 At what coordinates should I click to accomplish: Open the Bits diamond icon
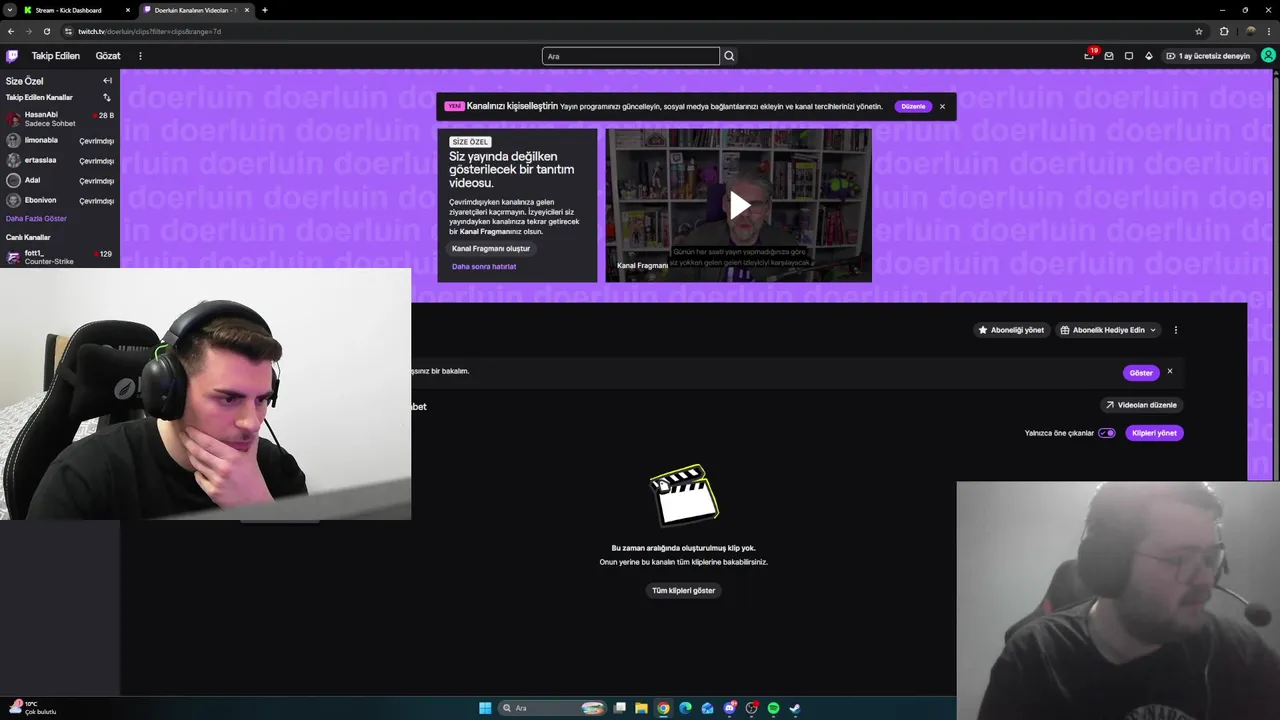(x=1148, y=56)
